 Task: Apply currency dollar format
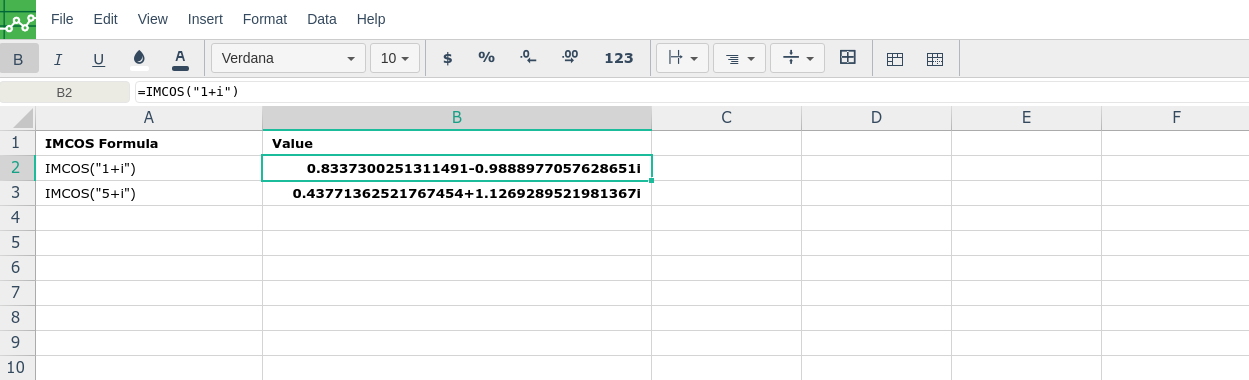pos(447,58)
